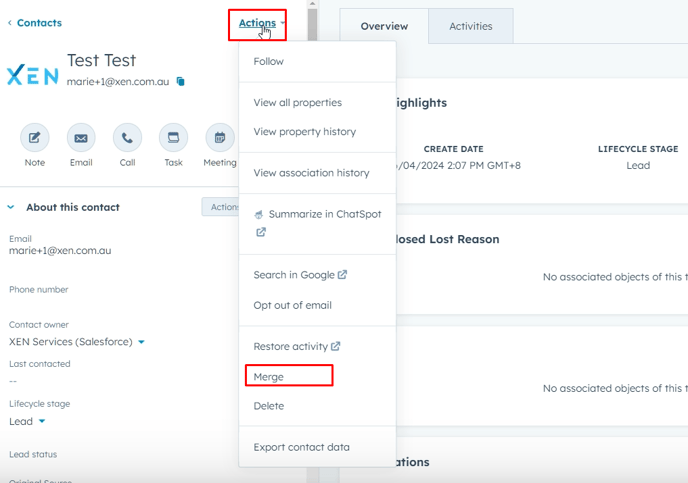The width and height of the screenshot is (688, 483).
Task: Click the contact name Test Test
Action: (101, 60)
